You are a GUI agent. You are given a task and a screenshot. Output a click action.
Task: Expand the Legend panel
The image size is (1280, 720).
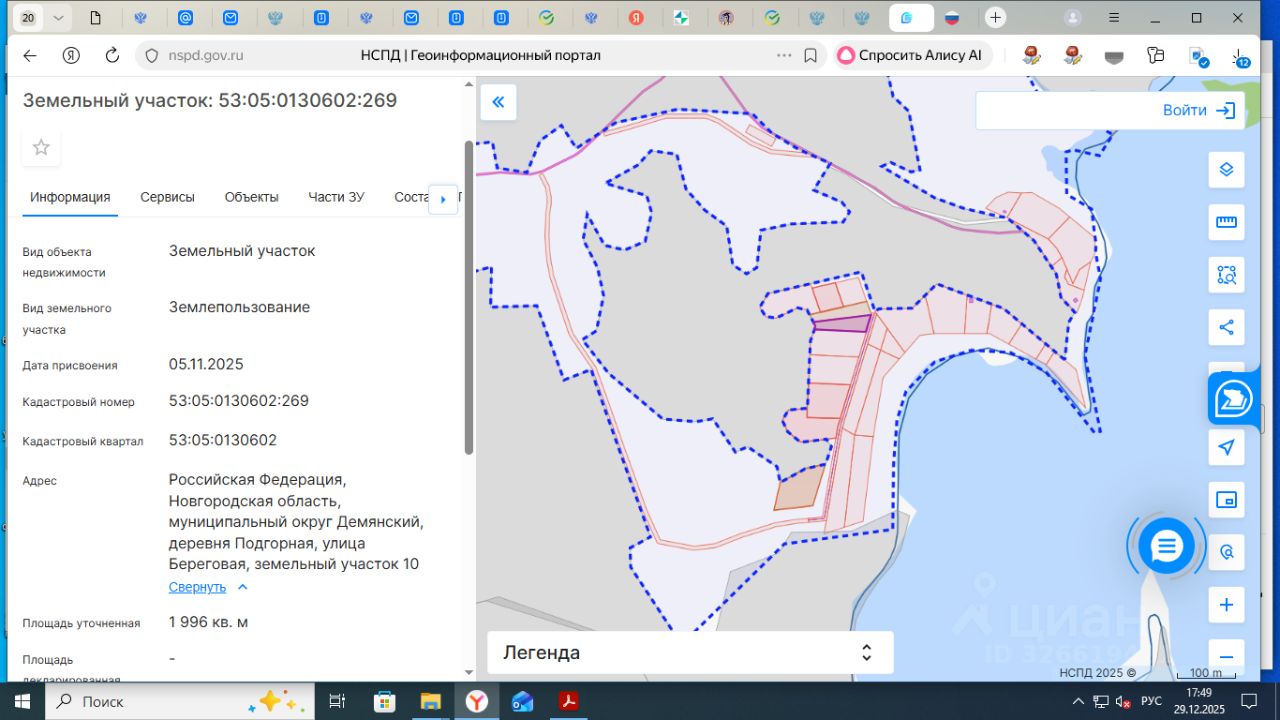(x=689, y=653)
